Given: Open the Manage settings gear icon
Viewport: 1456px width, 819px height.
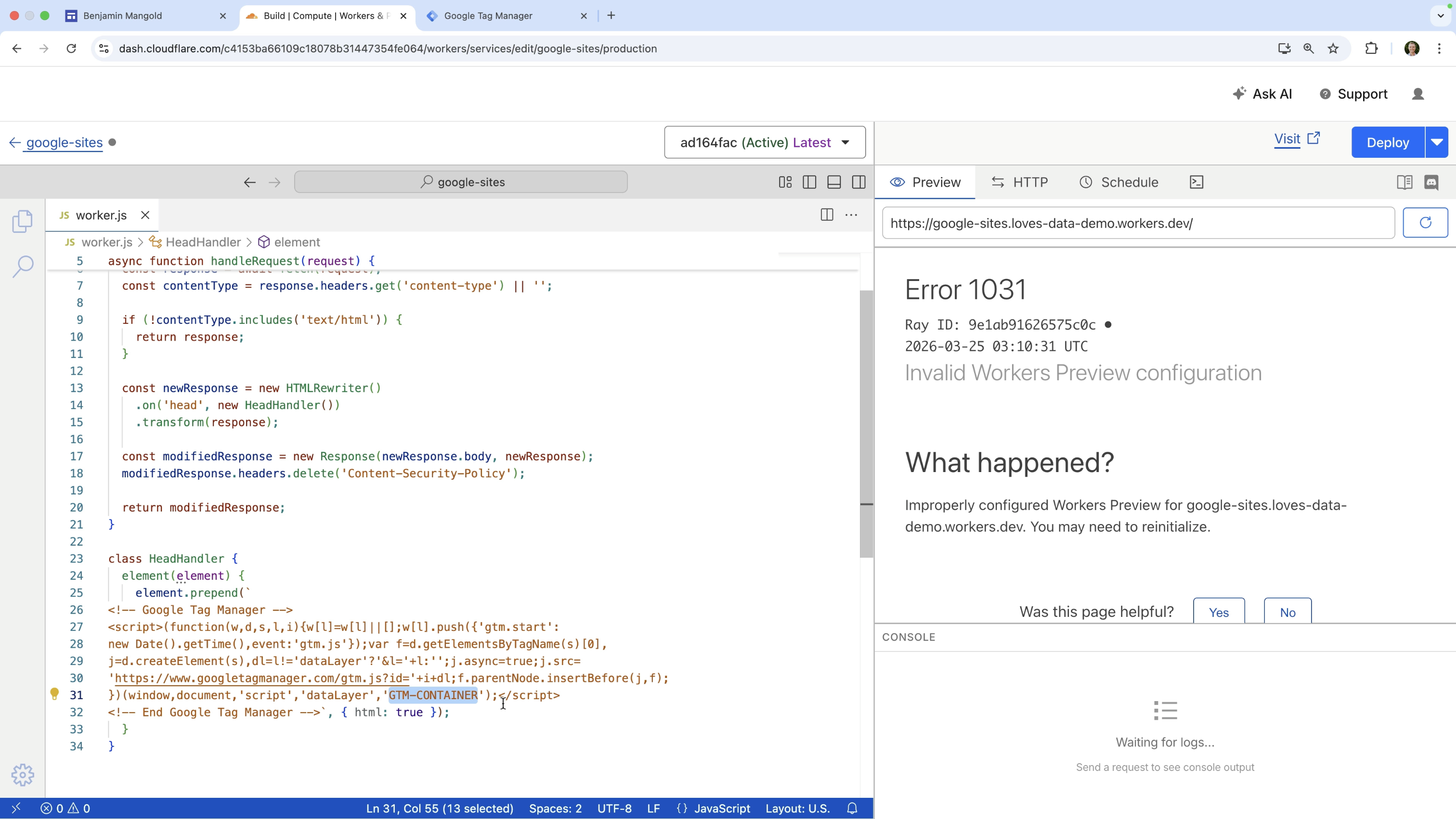Looking at the screenshot, I should pos(23,775).
